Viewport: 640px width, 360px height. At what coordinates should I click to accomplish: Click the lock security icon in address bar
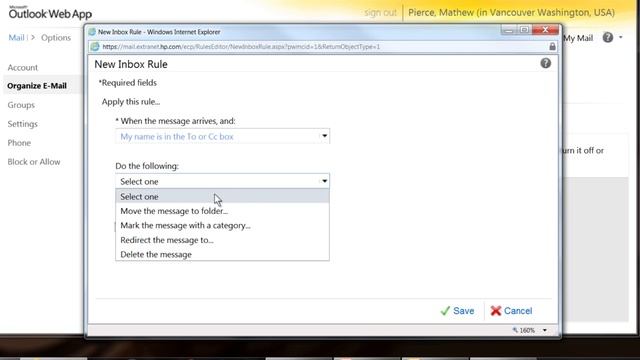[x=552, y=47]
